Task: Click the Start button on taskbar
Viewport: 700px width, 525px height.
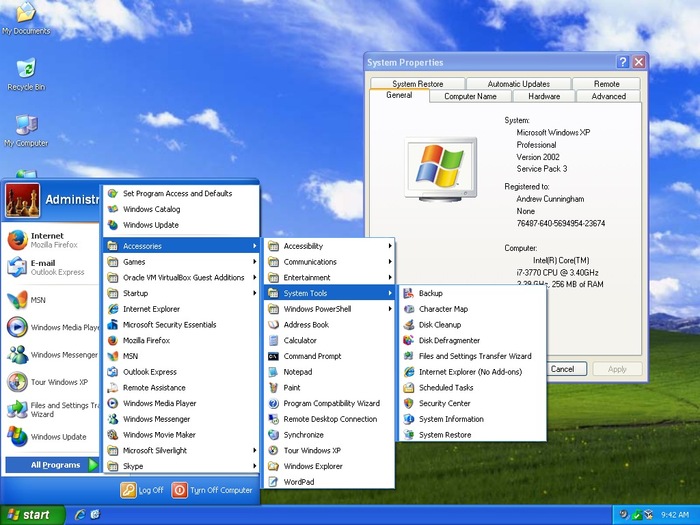Action: (30, 515)
